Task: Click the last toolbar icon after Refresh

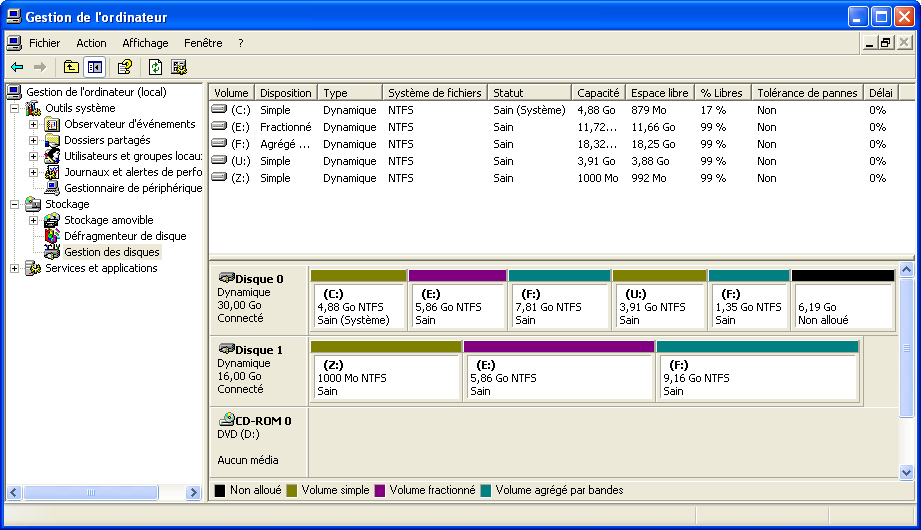Action: tap(179, 67)
